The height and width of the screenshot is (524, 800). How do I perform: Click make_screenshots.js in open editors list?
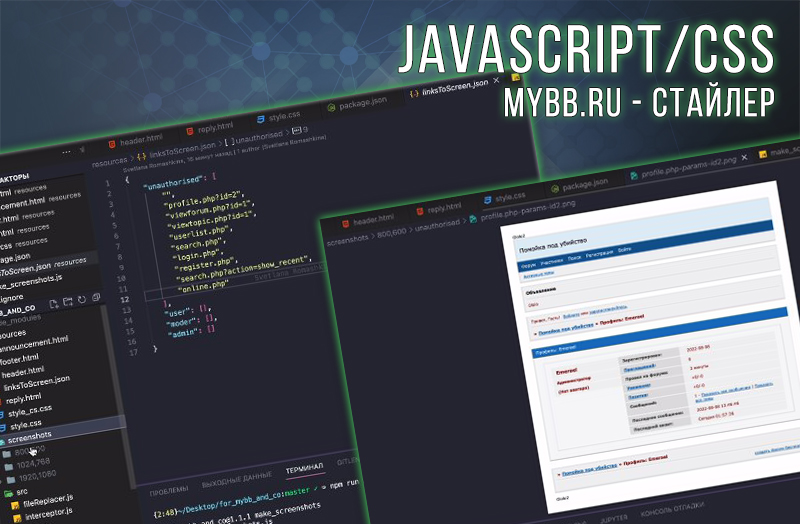point(31,281)
